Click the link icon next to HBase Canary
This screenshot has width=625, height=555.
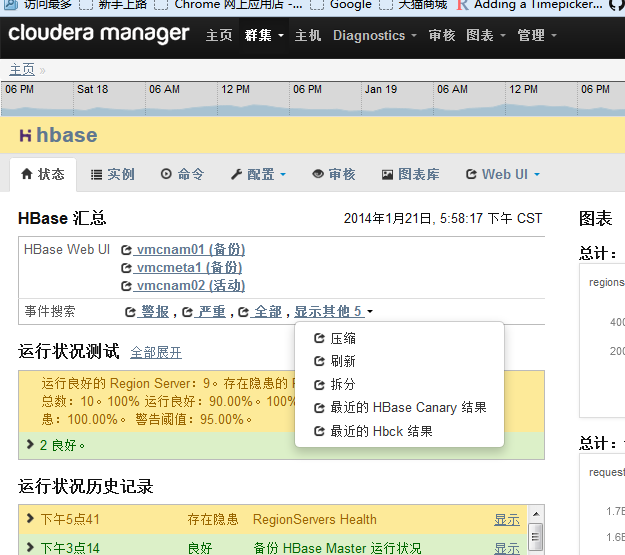click(320, 408)
